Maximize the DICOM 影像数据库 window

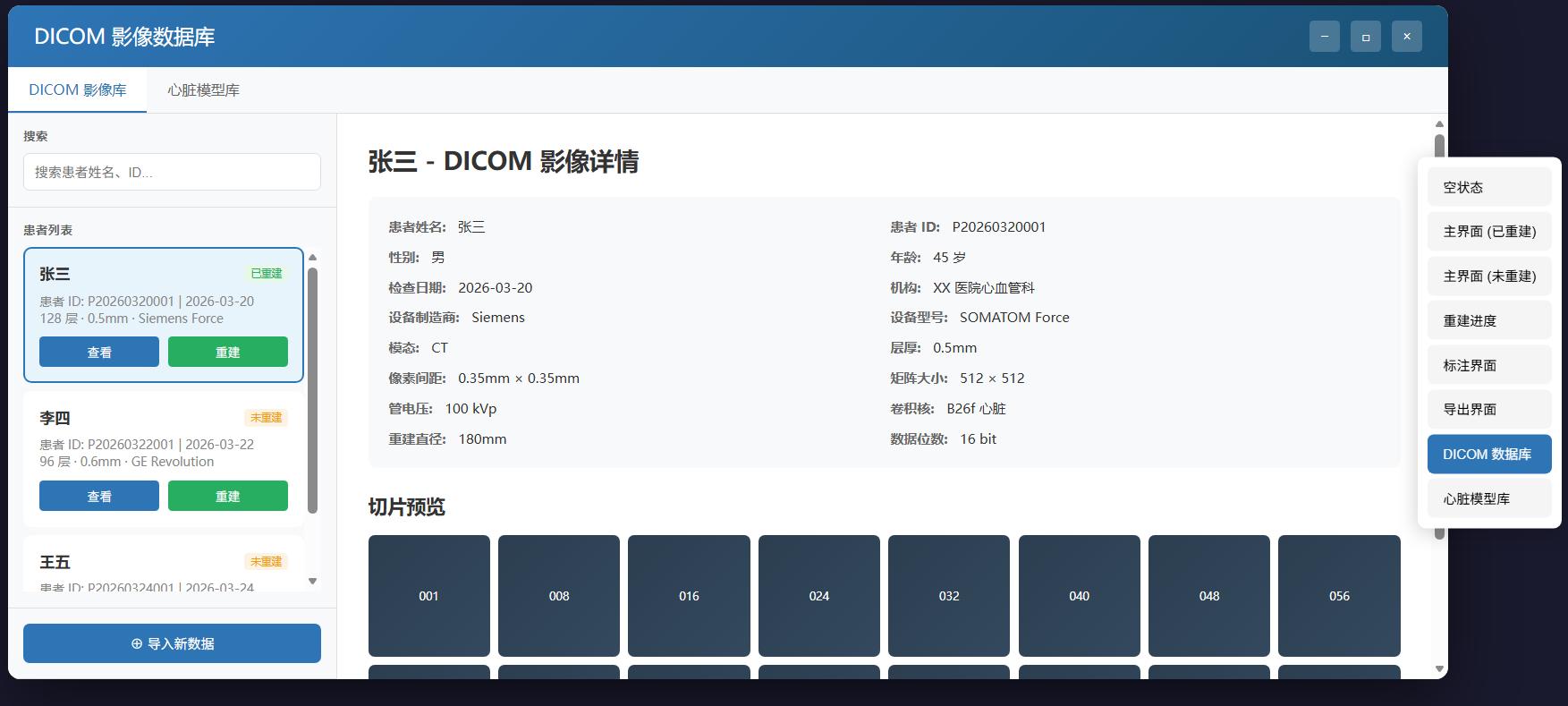1365,37
